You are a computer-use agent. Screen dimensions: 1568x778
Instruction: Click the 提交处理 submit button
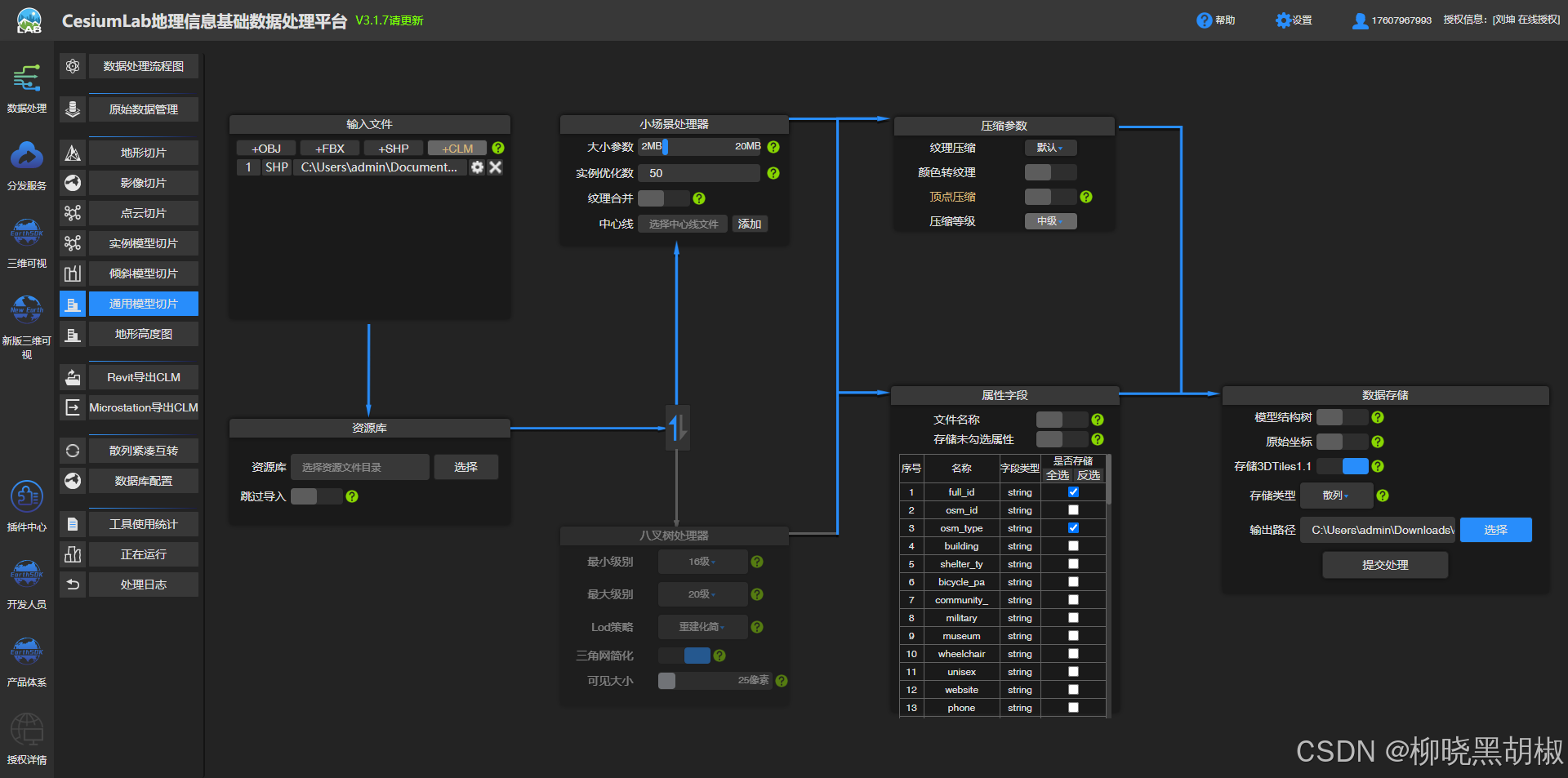coord(1385,565)
